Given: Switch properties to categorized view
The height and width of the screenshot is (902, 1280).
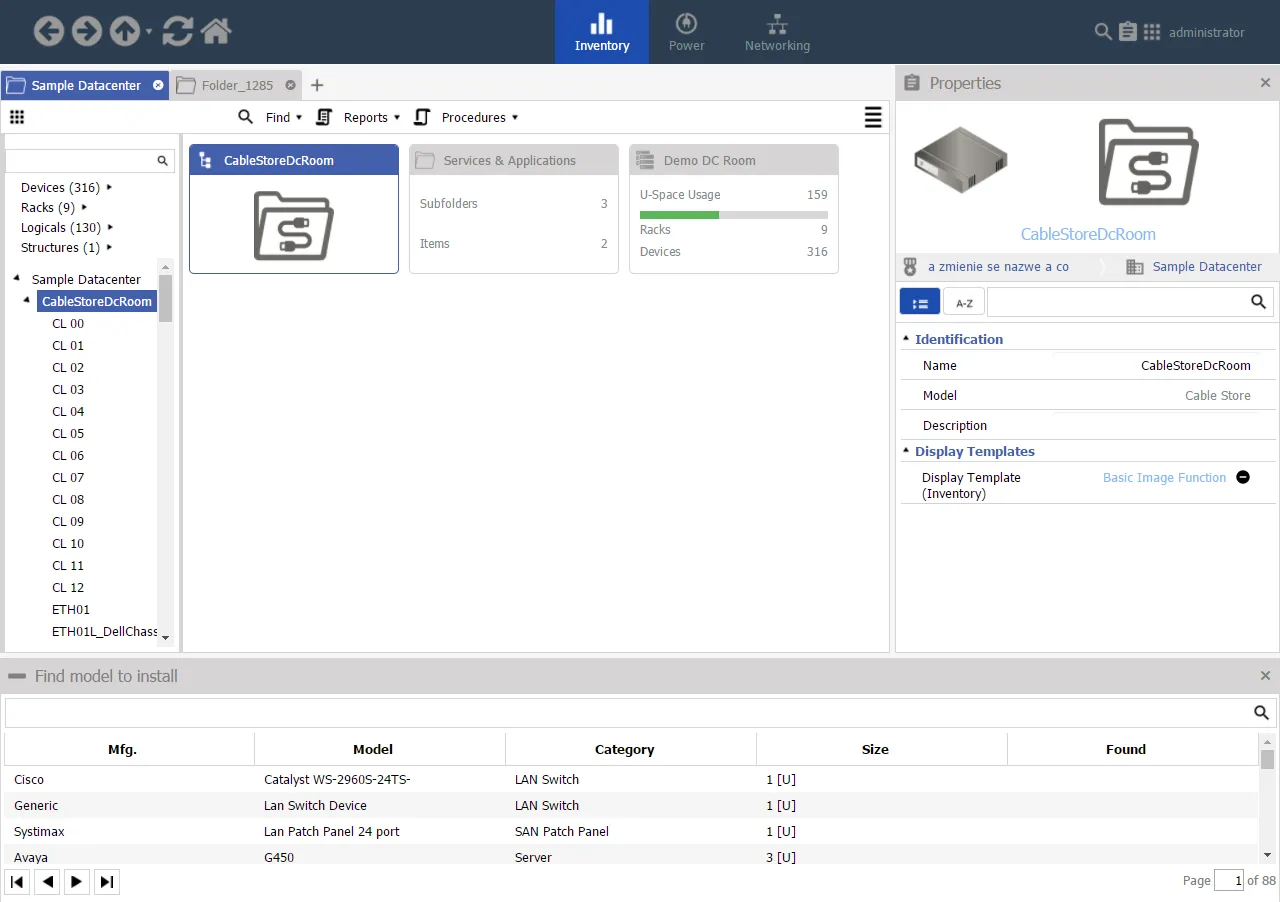Looking at the screenshot, I should 920,302.
